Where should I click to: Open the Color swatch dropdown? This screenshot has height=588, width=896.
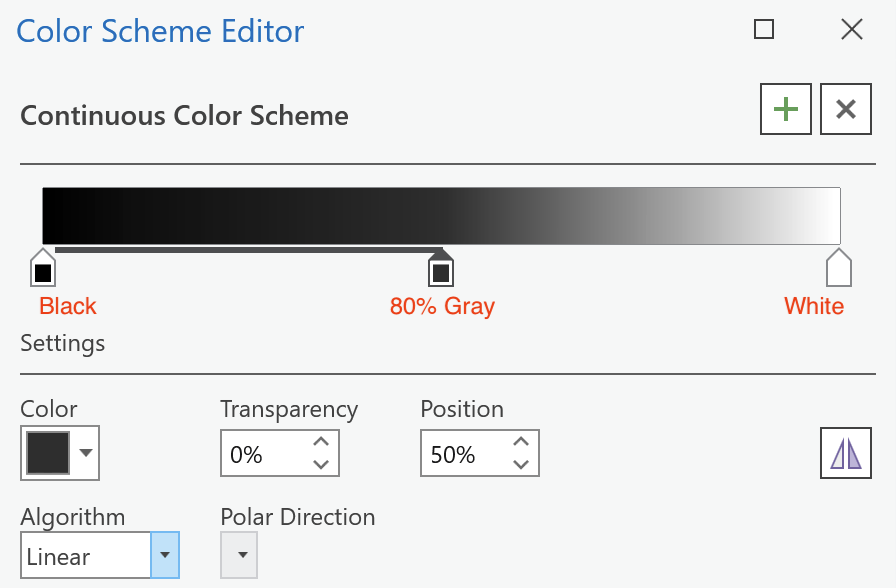(60, 453)
